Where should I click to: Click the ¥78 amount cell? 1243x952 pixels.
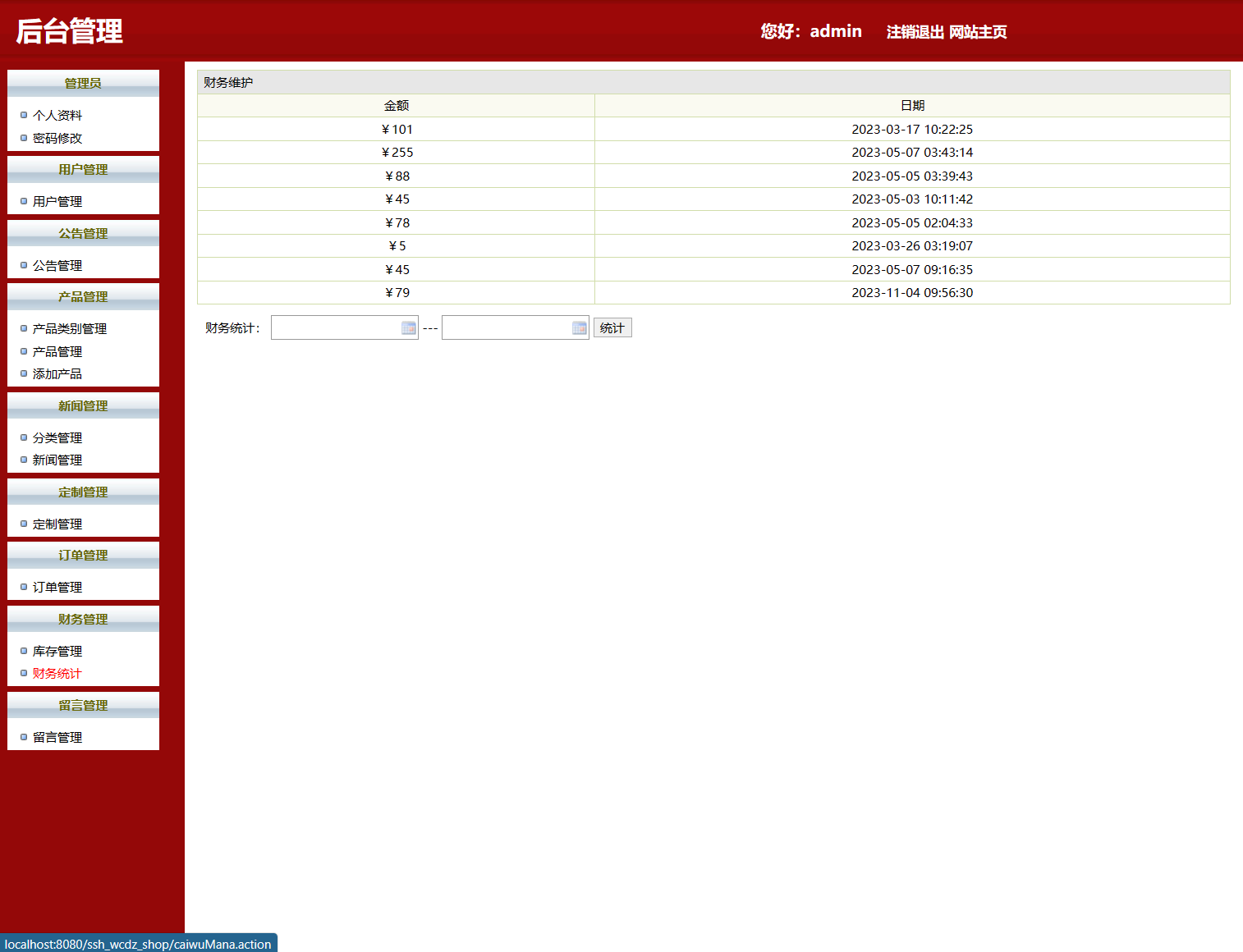397,223
